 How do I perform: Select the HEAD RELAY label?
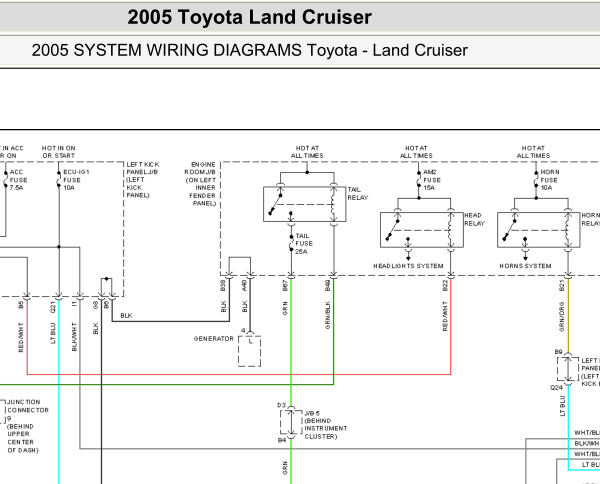point(474,219)
